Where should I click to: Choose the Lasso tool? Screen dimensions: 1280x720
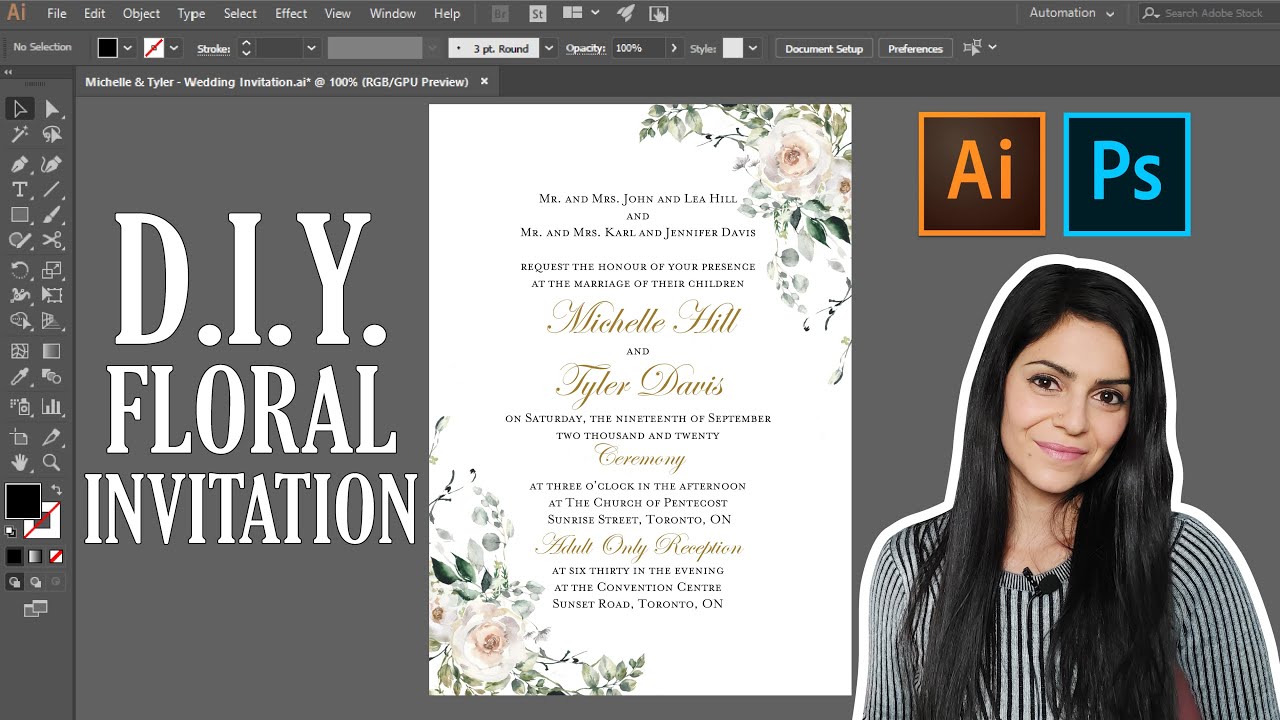(x=52, y=134)
